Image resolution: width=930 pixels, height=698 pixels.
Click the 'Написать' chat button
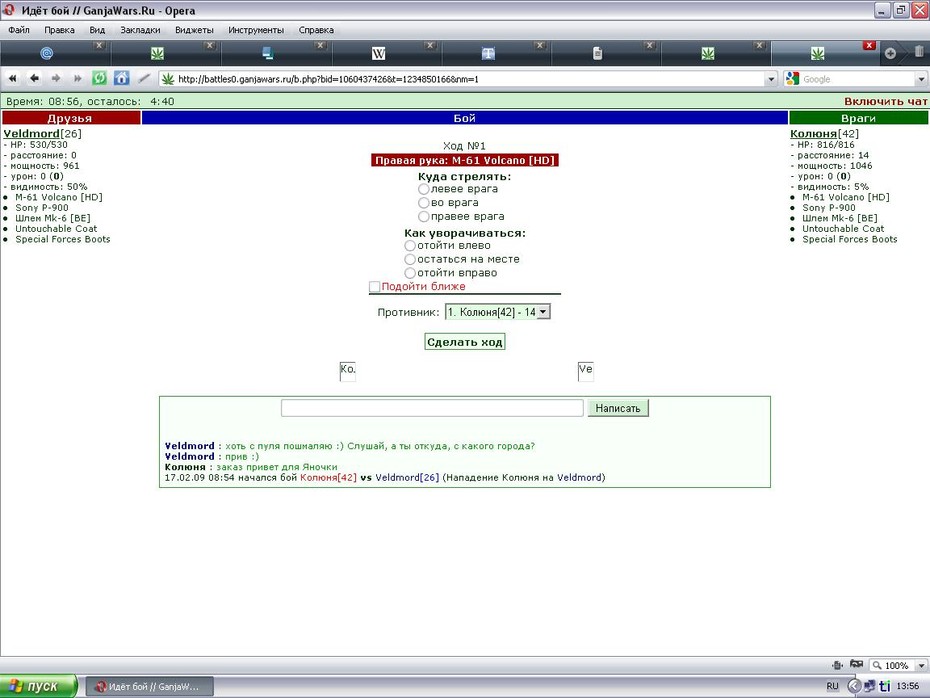click(x=617, y=408)
